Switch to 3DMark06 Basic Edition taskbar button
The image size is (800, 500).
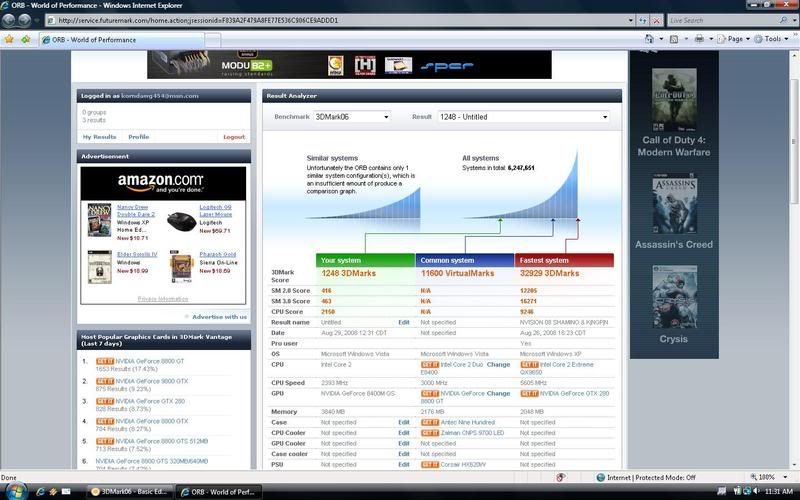(131, 492)
